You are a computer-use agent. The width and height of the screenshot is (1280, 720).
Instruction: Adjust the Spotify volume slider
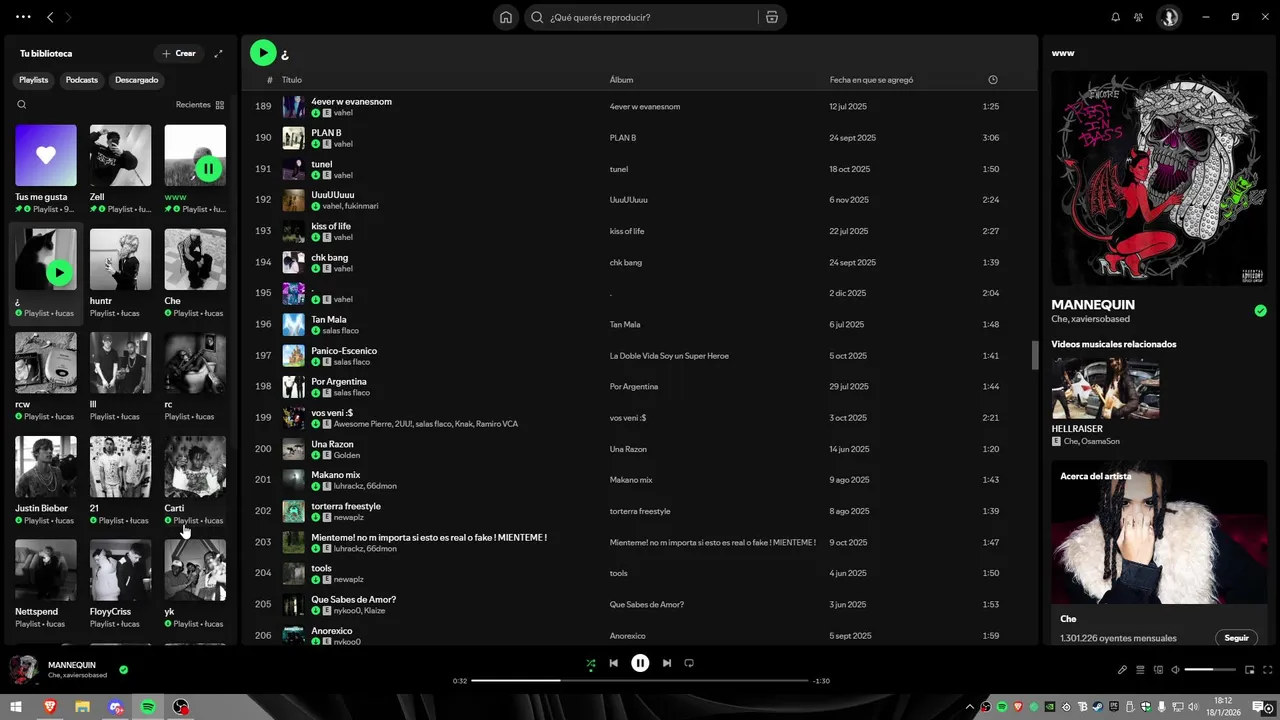[x=1212, y=670]
